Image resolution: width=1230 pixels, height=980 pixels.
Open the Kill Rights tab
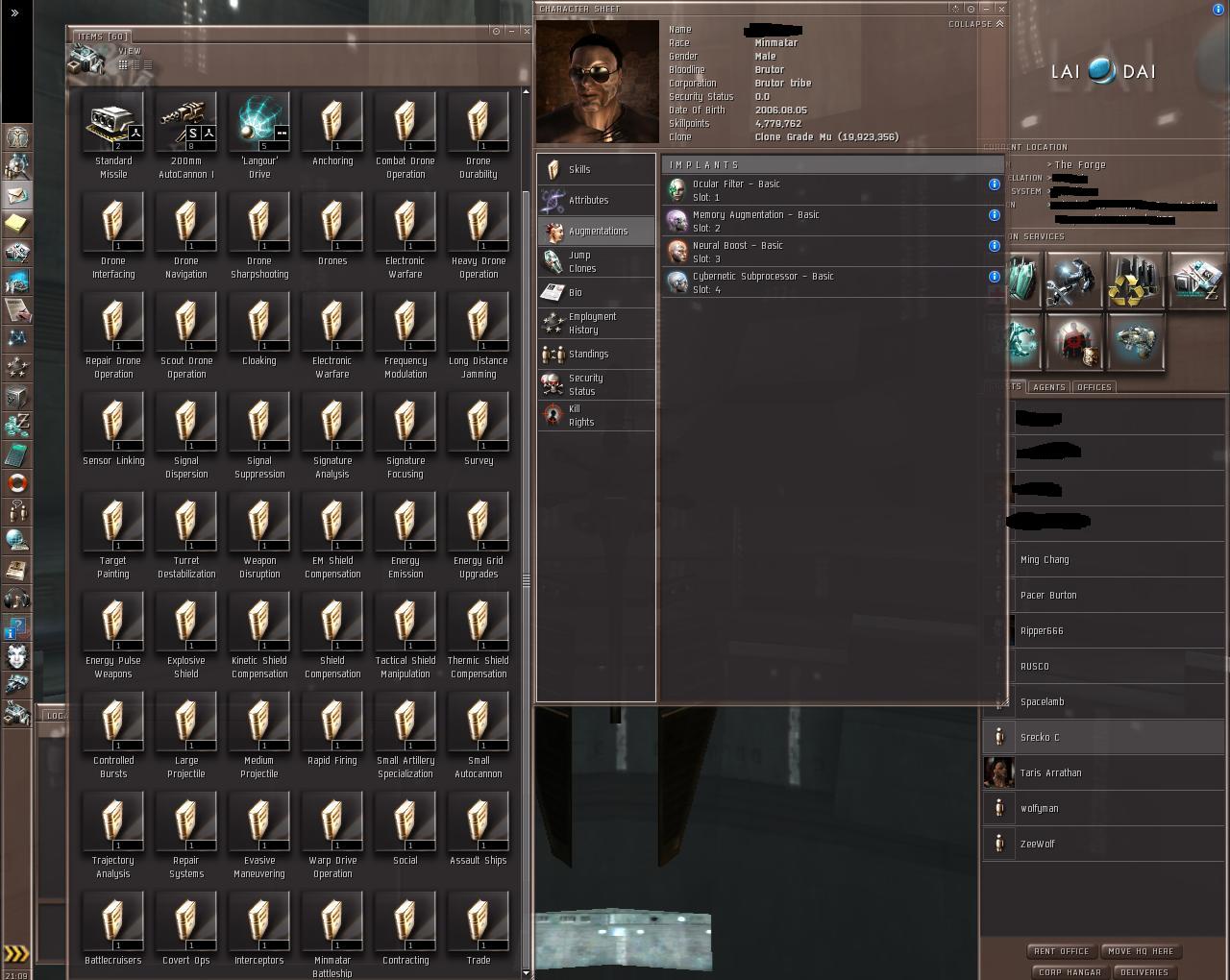tap(596, 415)
